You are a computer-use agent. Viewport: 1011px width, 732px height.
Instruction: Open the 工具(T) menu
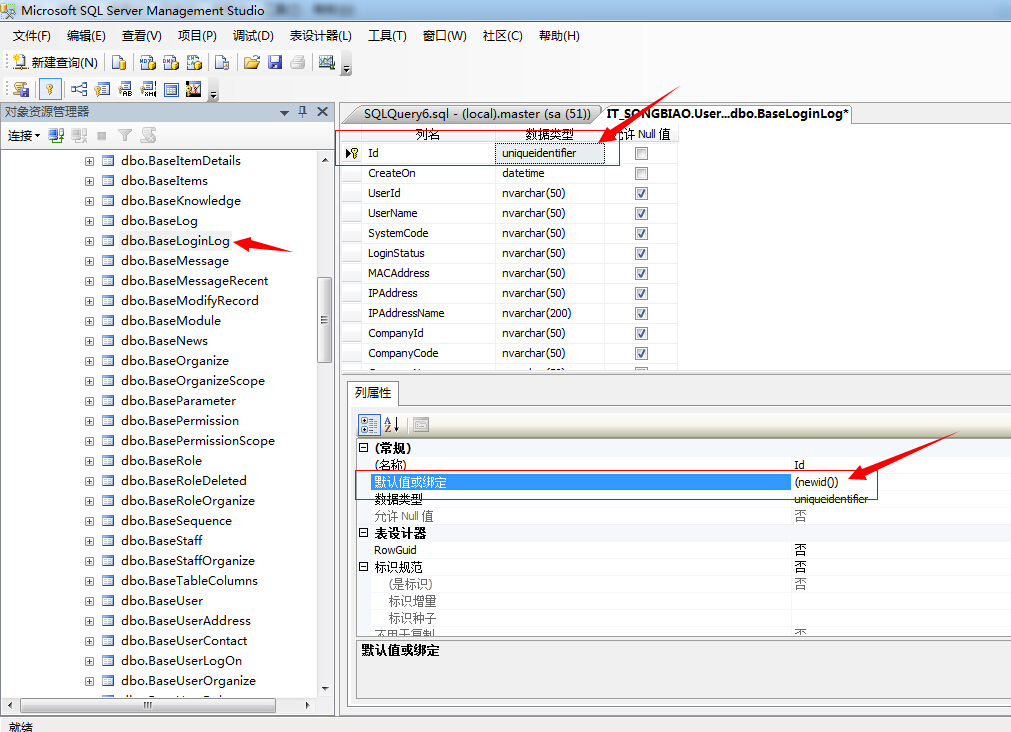point(387,36)
